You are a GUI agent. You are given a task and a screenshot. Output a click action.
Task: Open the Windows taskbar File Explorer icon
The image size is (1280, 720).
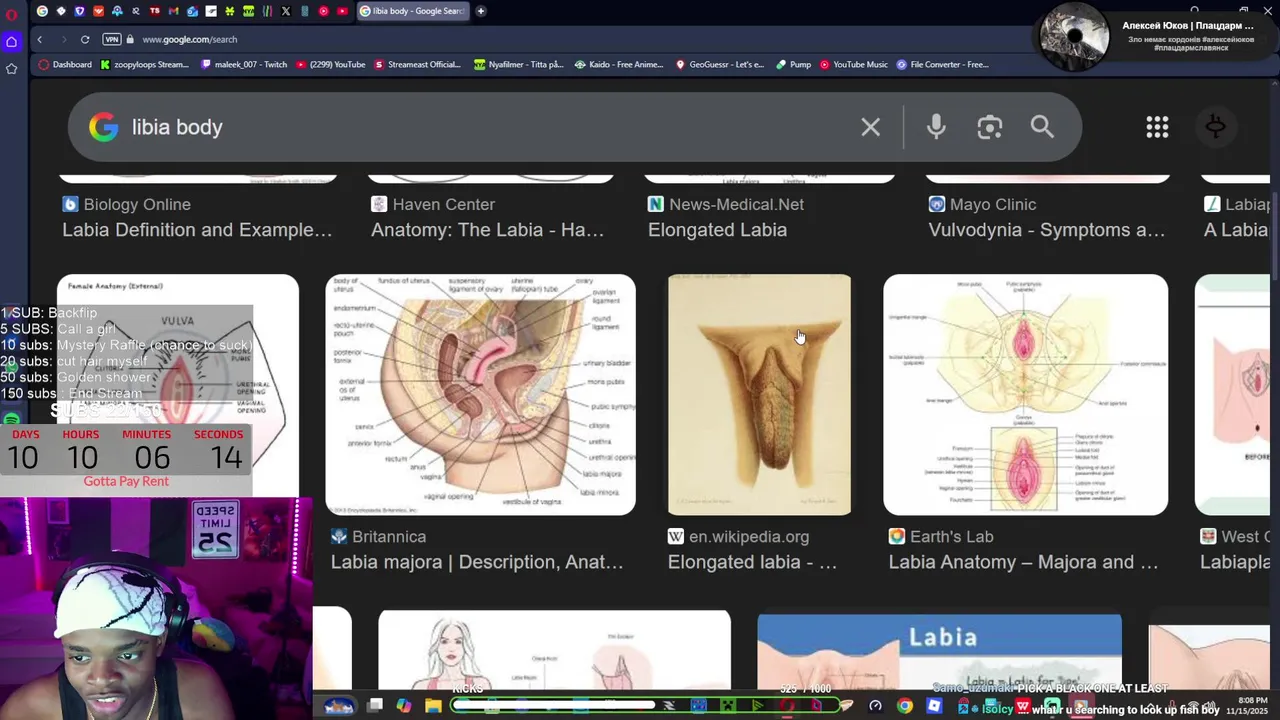[x=433, y=706]
